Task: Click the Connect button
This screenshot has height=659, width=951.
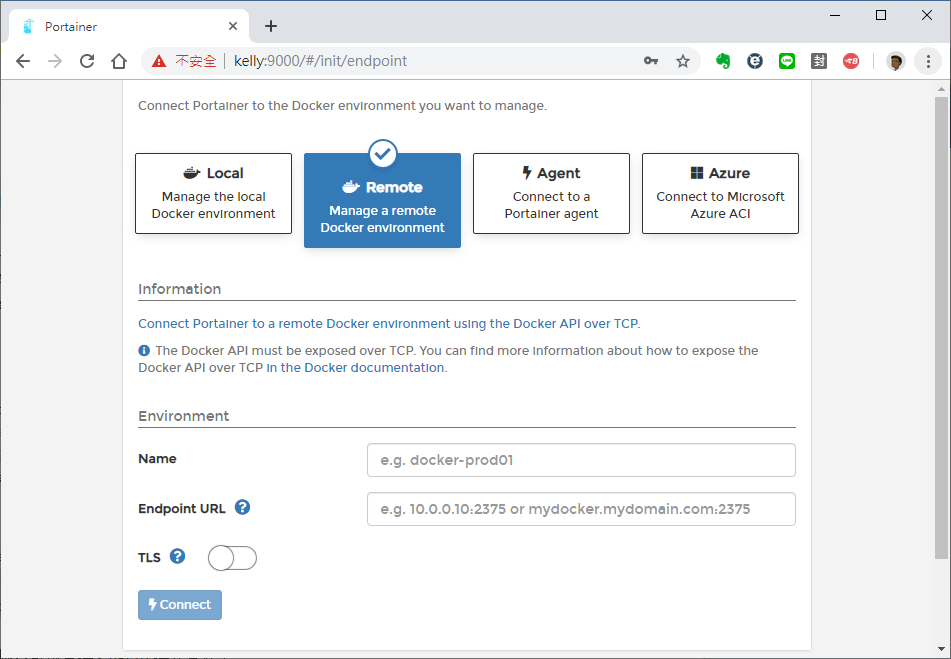Action: pos(180,604)
